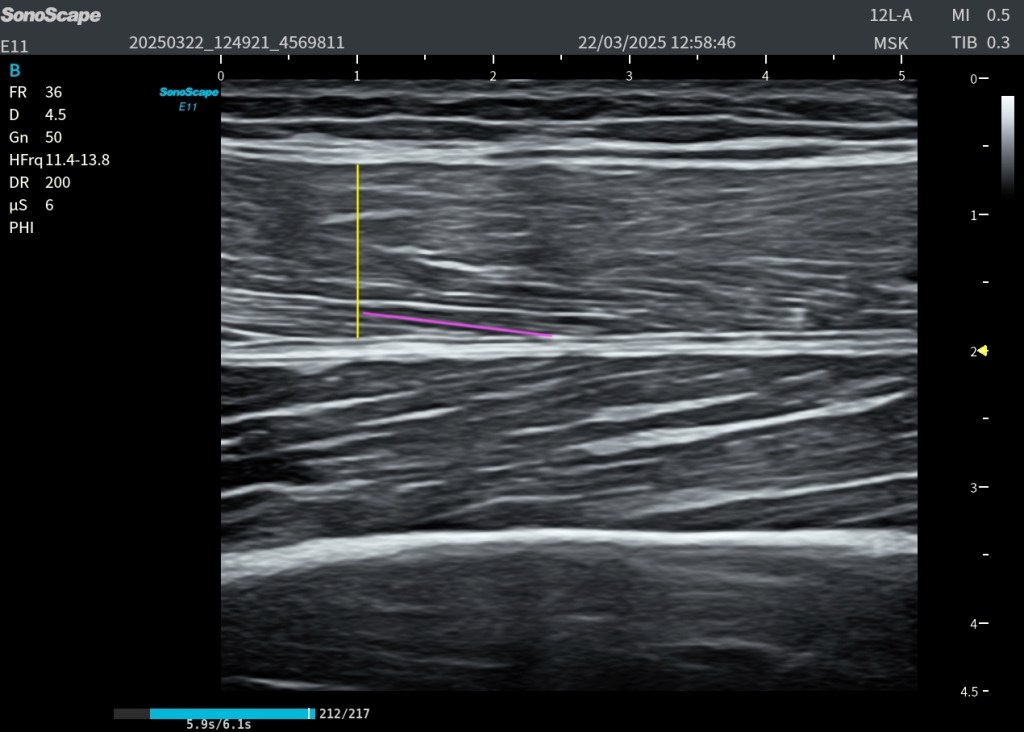Open the MSK exam preset label

pyautogui.click(x=891, y=43)
